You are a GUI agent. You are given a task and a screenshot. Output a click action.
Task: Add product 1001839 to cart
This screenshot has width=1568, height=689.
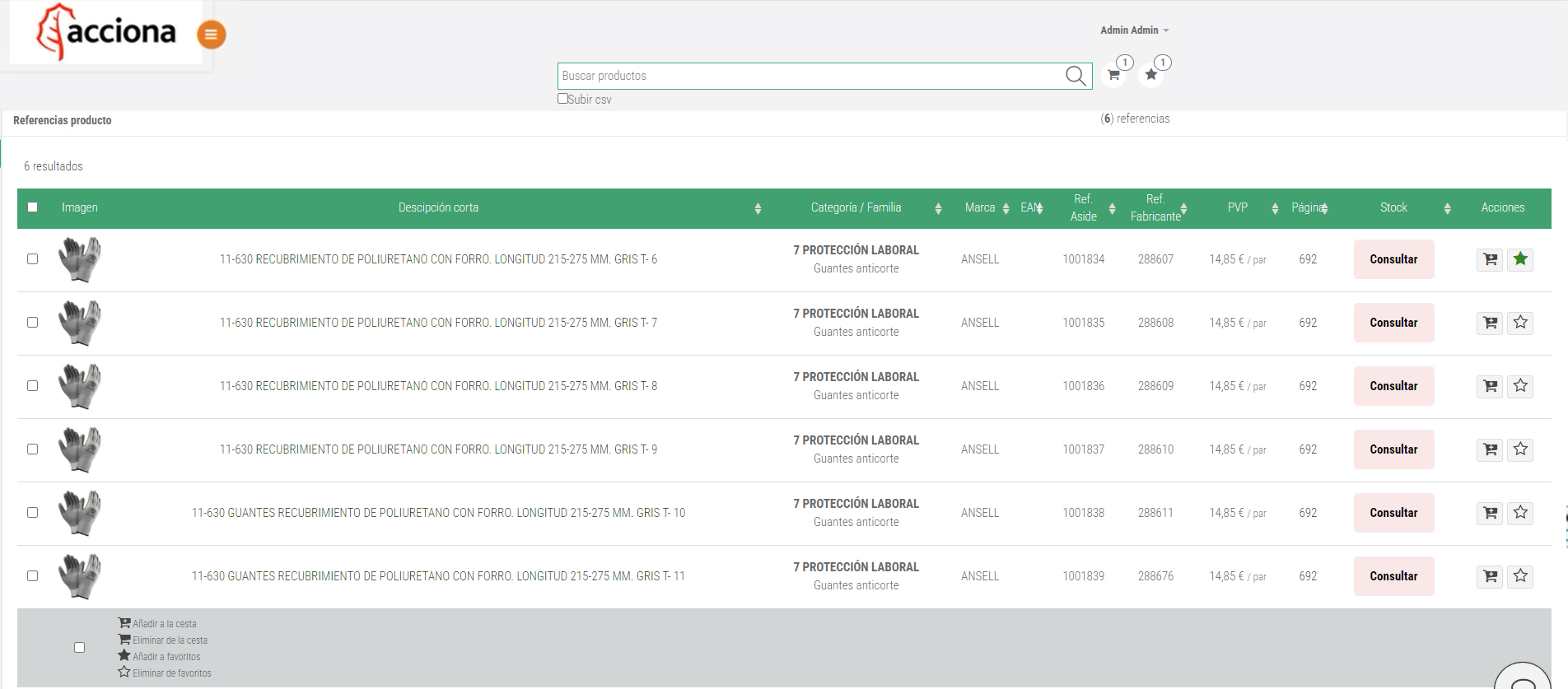[1490, 576]
